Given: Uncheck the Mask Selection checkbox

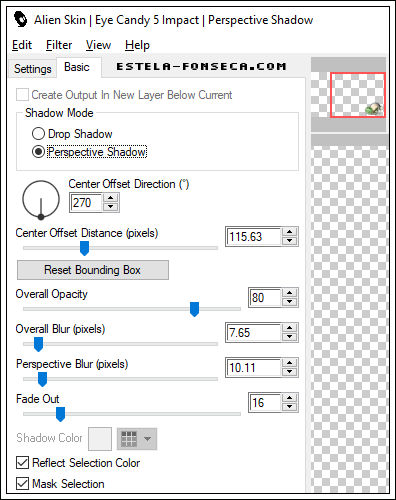Looking at the screenshot, I should pyautogui.click(x=22, y=484).
